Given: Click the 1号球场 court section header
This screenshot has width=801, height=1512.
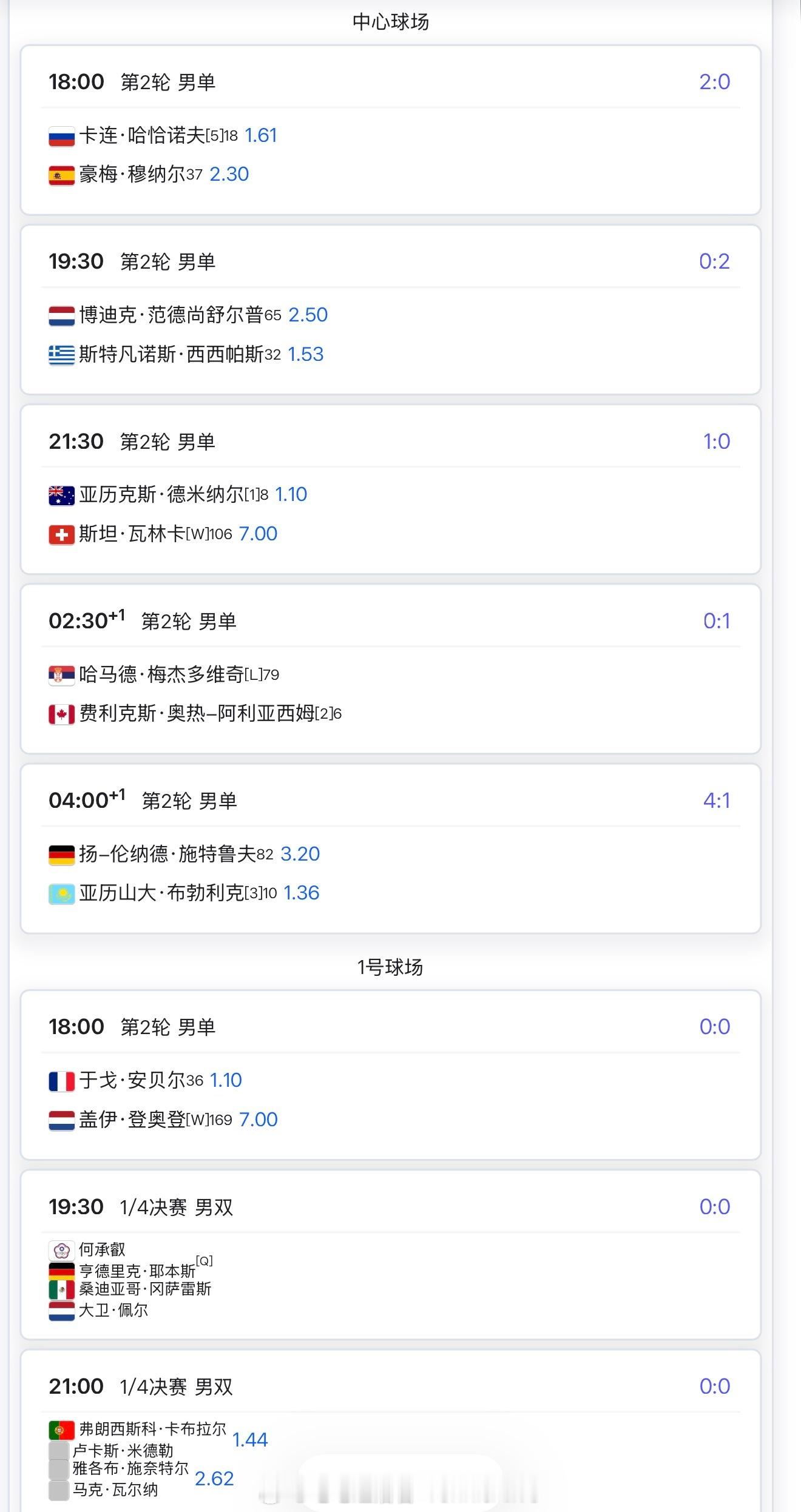Looking at the screenshot, I should tap(390, 967).
